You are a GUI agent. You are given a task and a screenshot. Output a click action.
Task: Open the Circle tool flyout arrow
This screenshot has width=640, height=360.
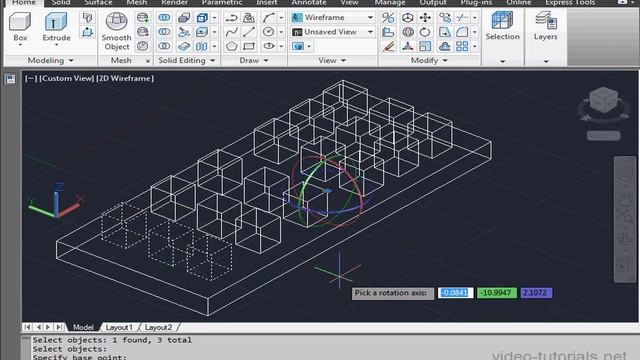click(281, 32)
